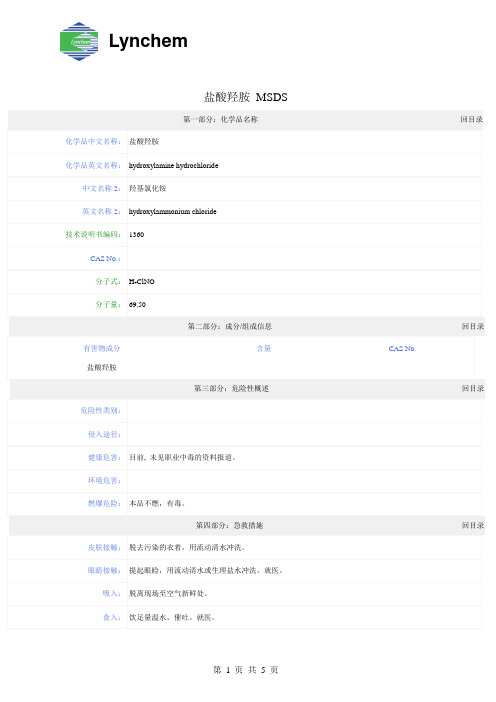The width and height of the screenshot is (496, 702).
Task: Select the value 羟基氯化铵
Action: pyautogui.click(x=148, y=188)
